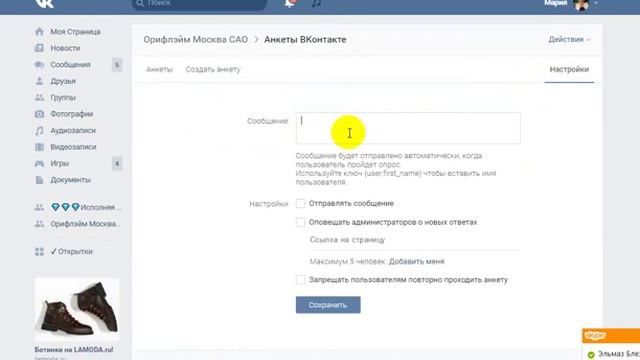
Task: Open Фотографии in sidebar
Action: click(71, 114)
